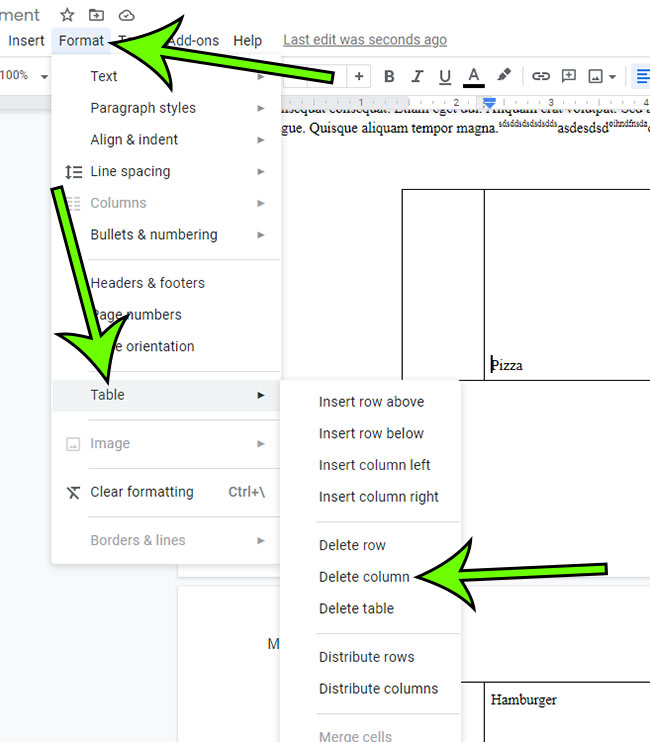The height and width of the screenshot is (742, 650).
Task: Open the Help menu
Action: (247, 41)
